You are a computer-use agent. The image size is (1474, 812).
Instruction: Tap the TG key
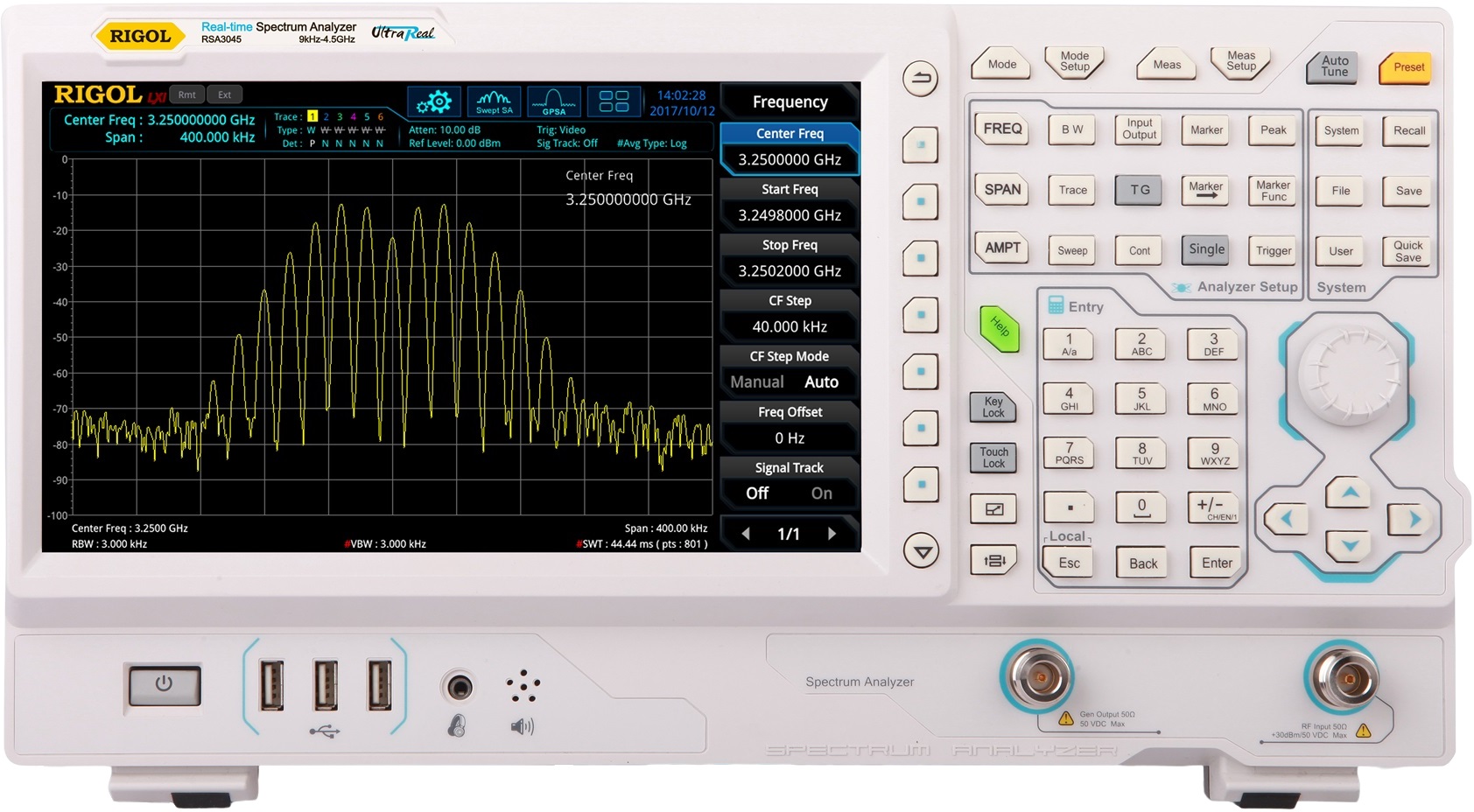coord(1140,190)
